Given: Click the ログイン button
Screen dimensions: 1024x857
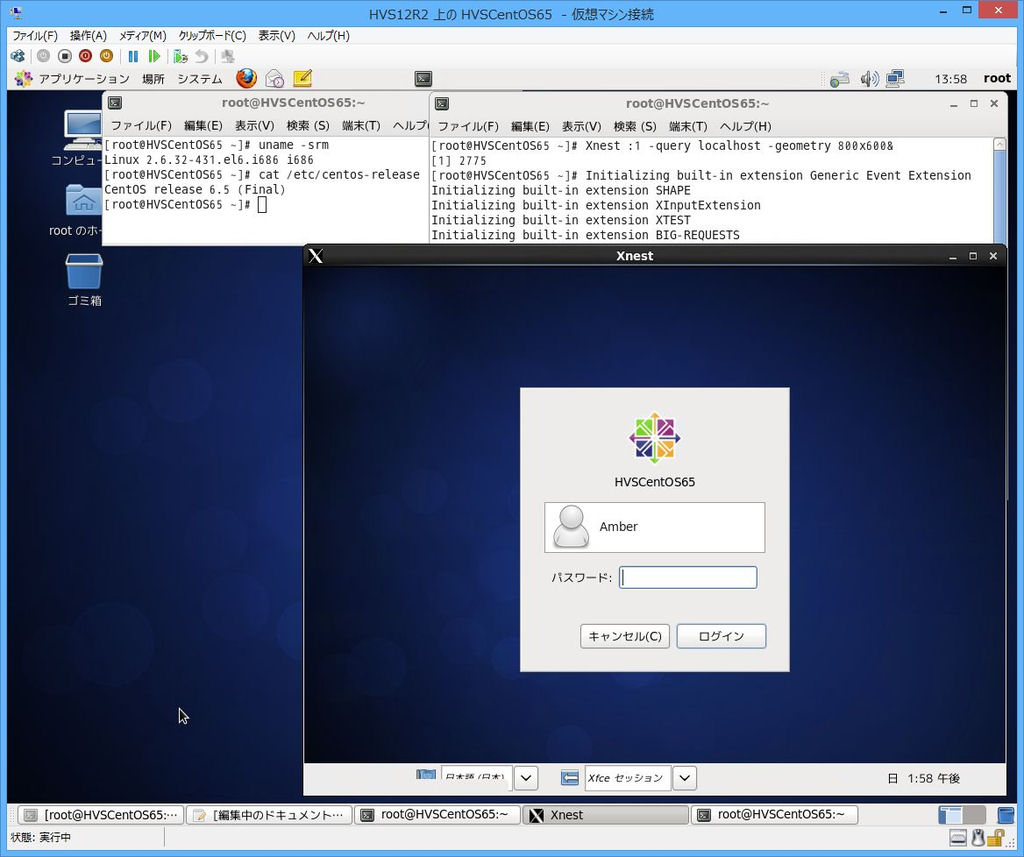Looking at the screenshot, I should point(721,636).
